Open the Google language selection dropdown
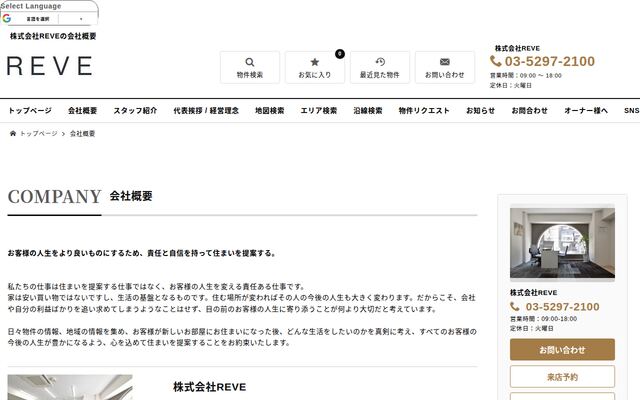This screenshot has width=640, height=400. pyautogui.click(x=49, y=19)
